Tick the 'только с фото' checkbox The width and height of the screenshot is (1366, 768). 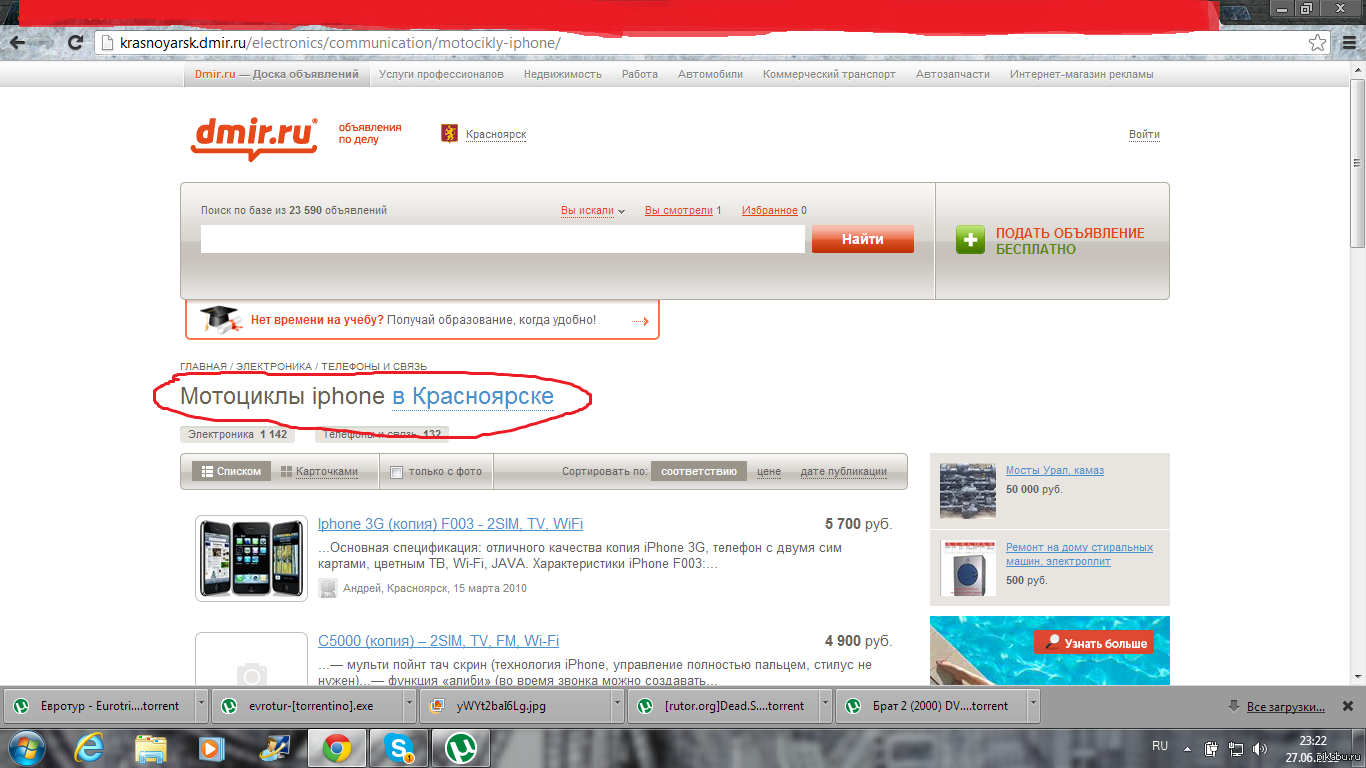396,472
